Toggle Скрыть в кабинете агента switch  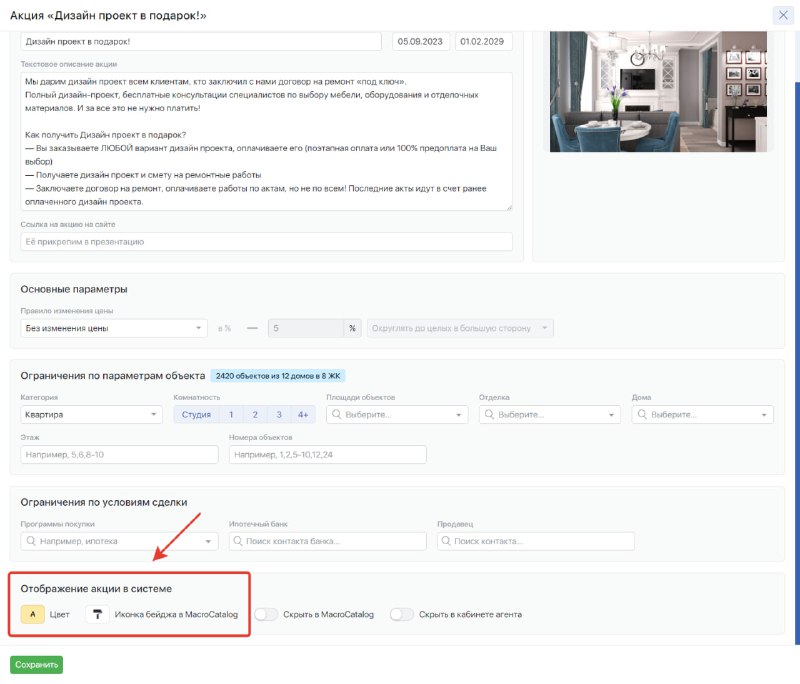pyautogui.click(x=402, y=614)
